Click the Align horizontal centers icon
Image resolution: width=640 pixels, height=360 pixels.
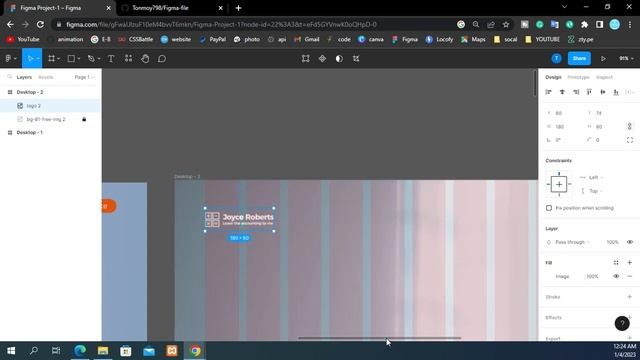click(562, 92)
